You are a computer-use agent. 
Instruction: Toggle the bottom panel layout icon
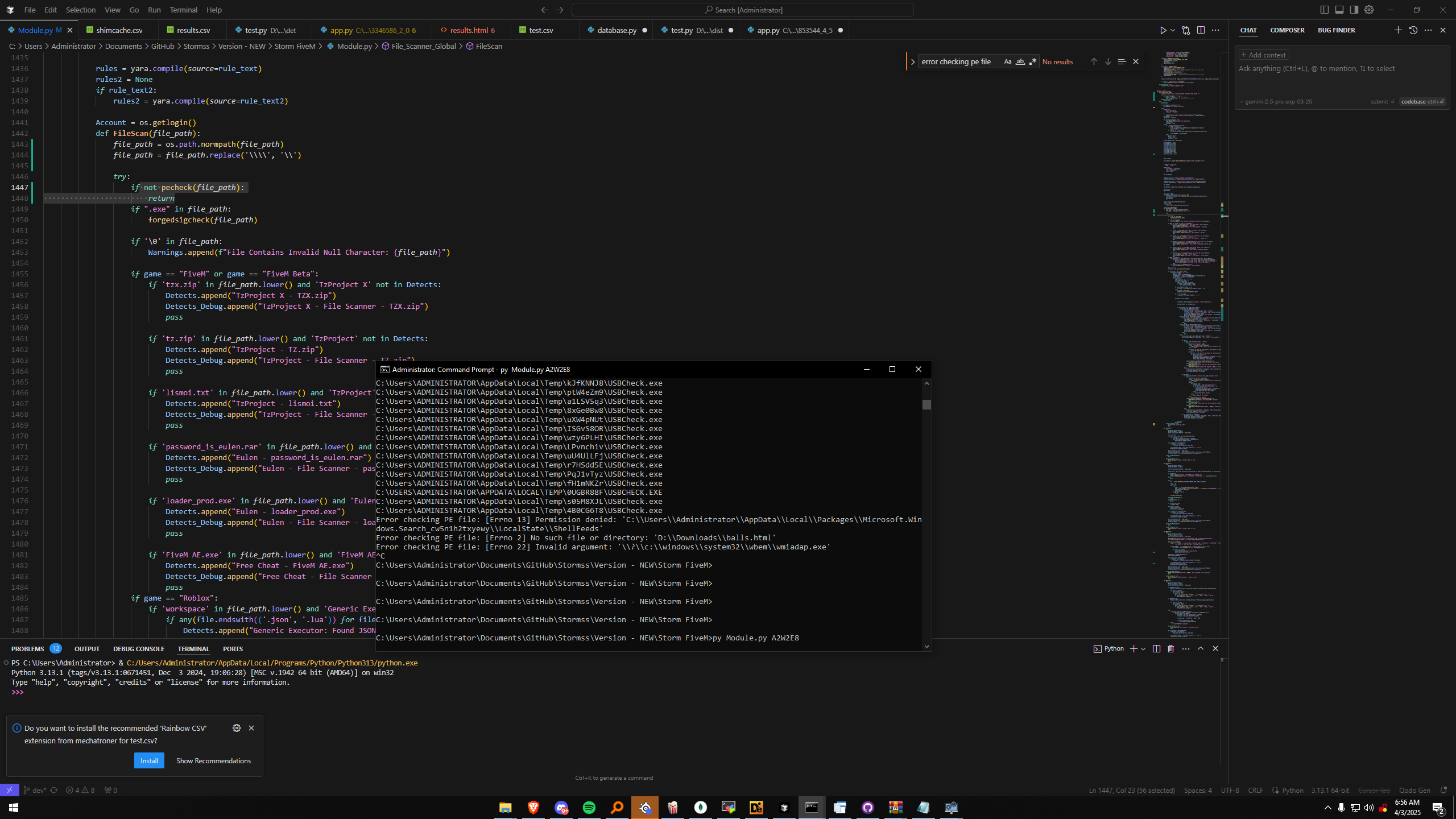pyautogui.click(x=1339, y=10)
